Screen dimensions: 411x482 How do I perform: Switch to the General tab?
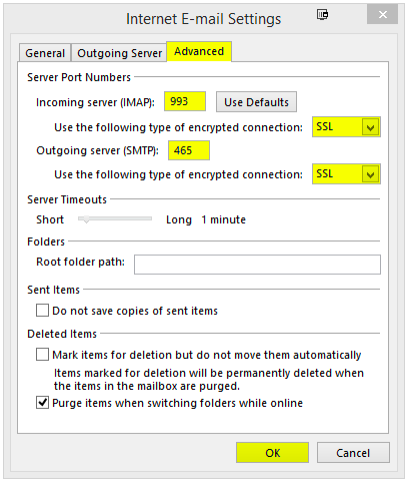tap(45, 53)
